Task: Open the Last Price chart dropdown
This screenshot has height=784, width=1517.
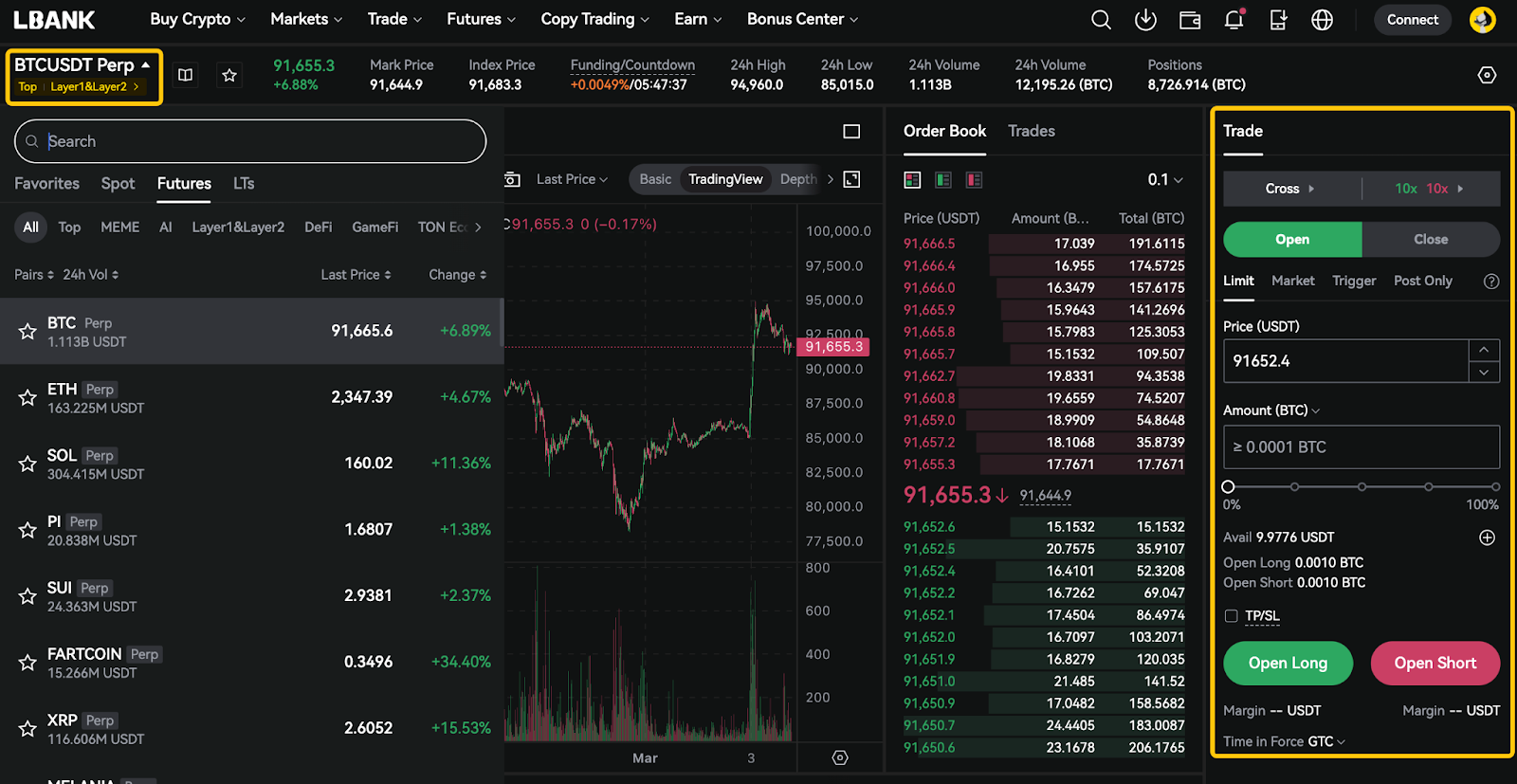Action: click(572, 179)
